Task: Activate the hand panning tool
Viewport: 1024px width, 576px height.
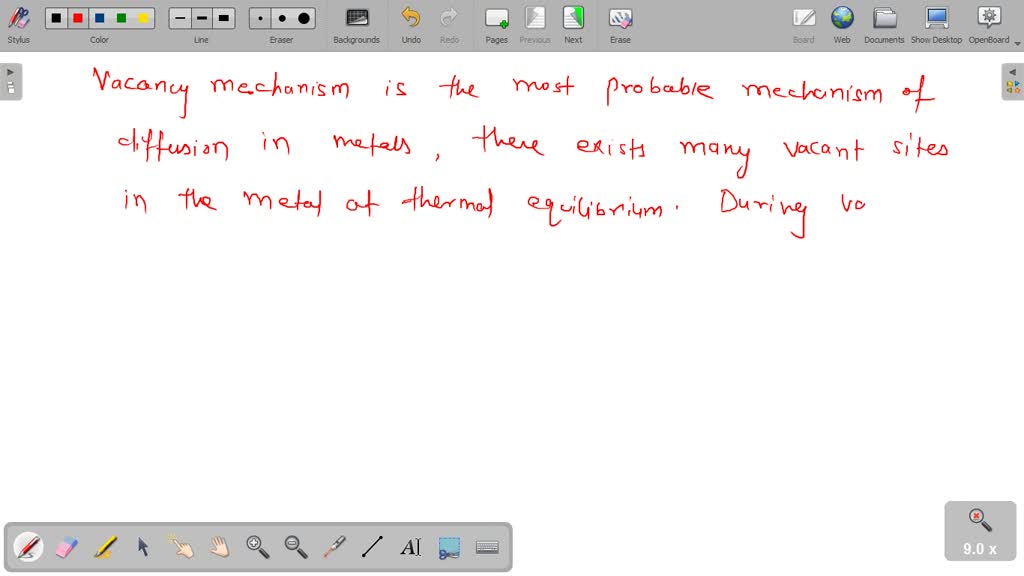Action: 218,547
